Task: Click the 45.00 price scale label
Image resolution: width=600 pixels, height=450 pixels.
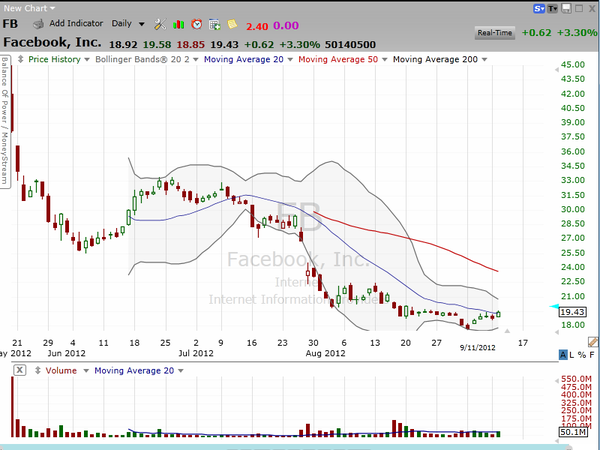Action: click(x=572, y=65)
